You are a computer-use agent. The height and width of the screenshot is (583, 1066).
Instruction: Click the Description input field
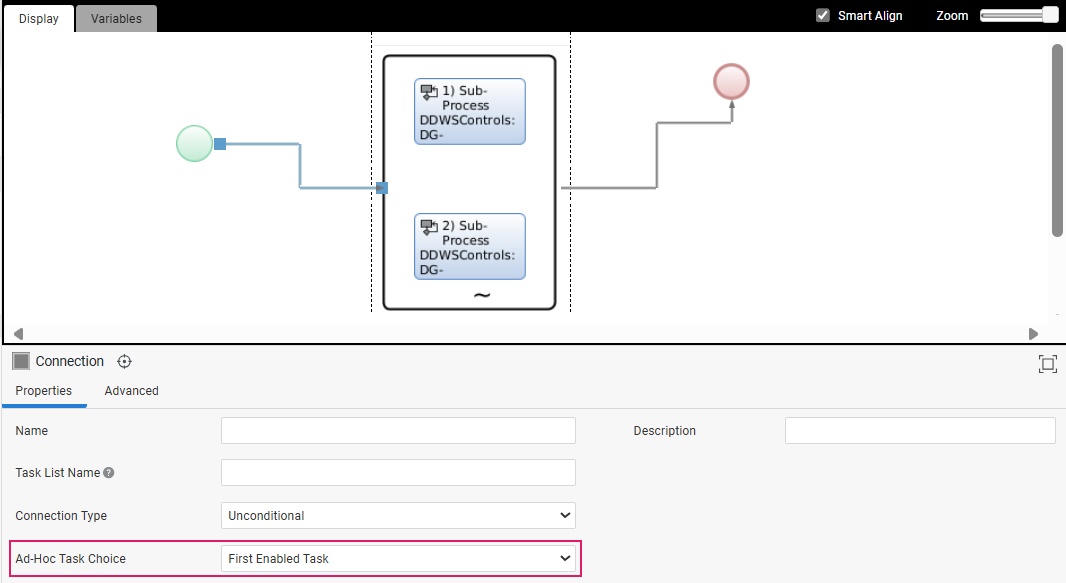click(919, 431)
